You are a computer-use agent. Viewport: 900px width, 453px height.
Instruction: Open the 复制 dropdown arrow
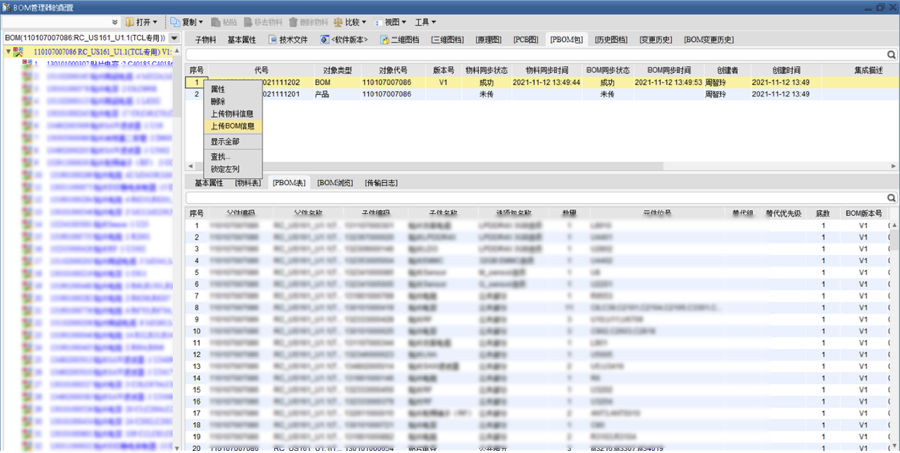click(200, 22)
